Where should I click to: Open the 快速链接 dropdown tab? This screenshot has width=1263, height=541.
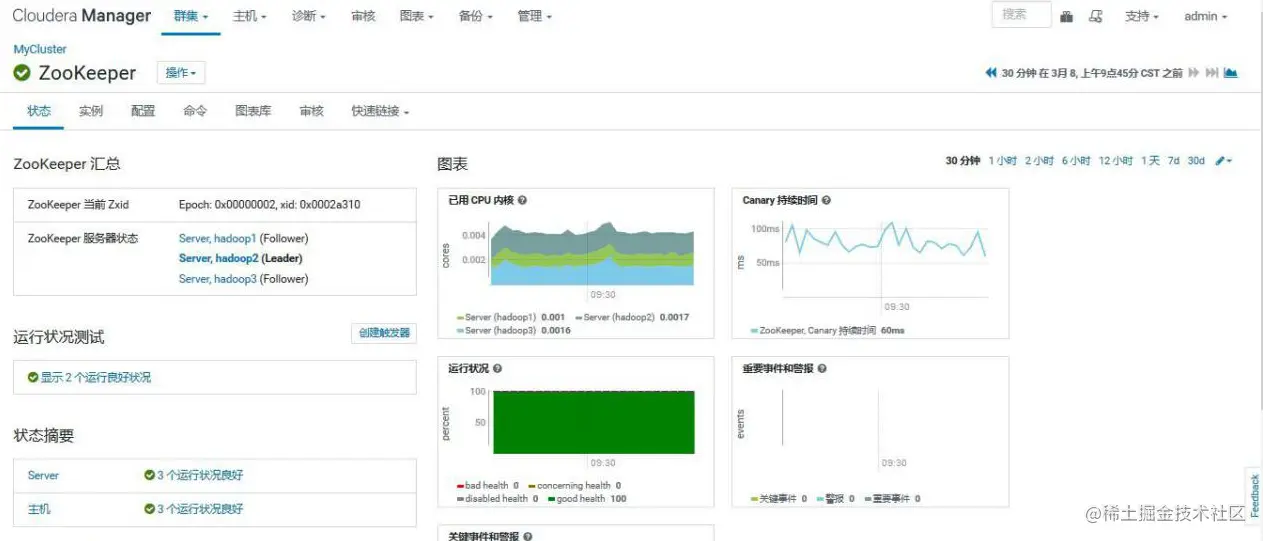(x=380, y=111)
